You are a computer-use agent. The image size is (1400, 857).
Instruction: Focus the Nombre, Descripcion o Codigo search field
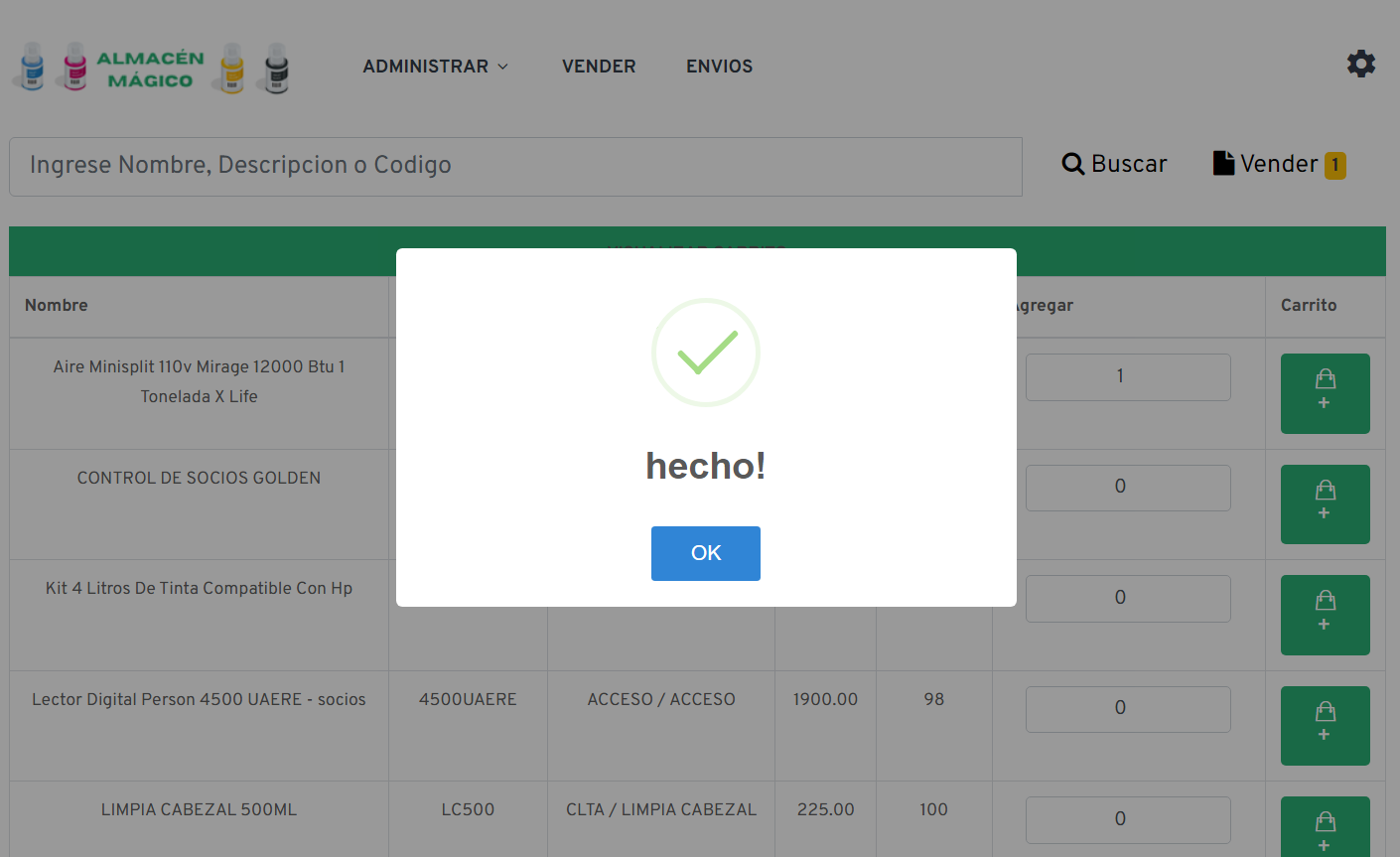tap(515, 166)
